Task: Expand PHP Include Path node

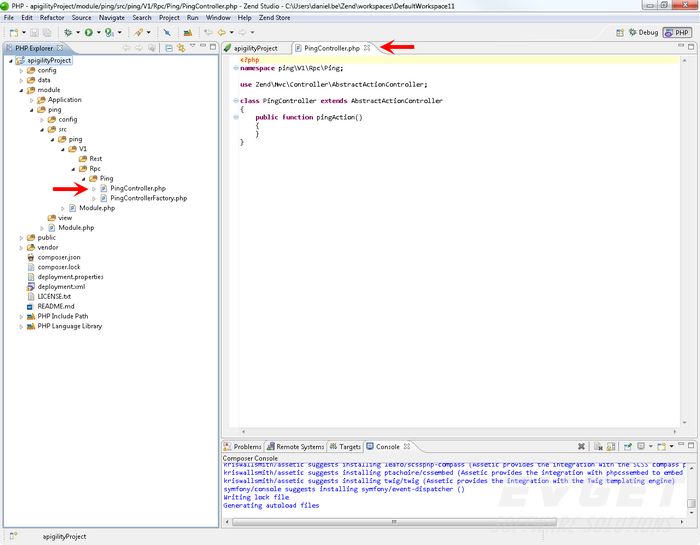Action: tap(21, 316)
